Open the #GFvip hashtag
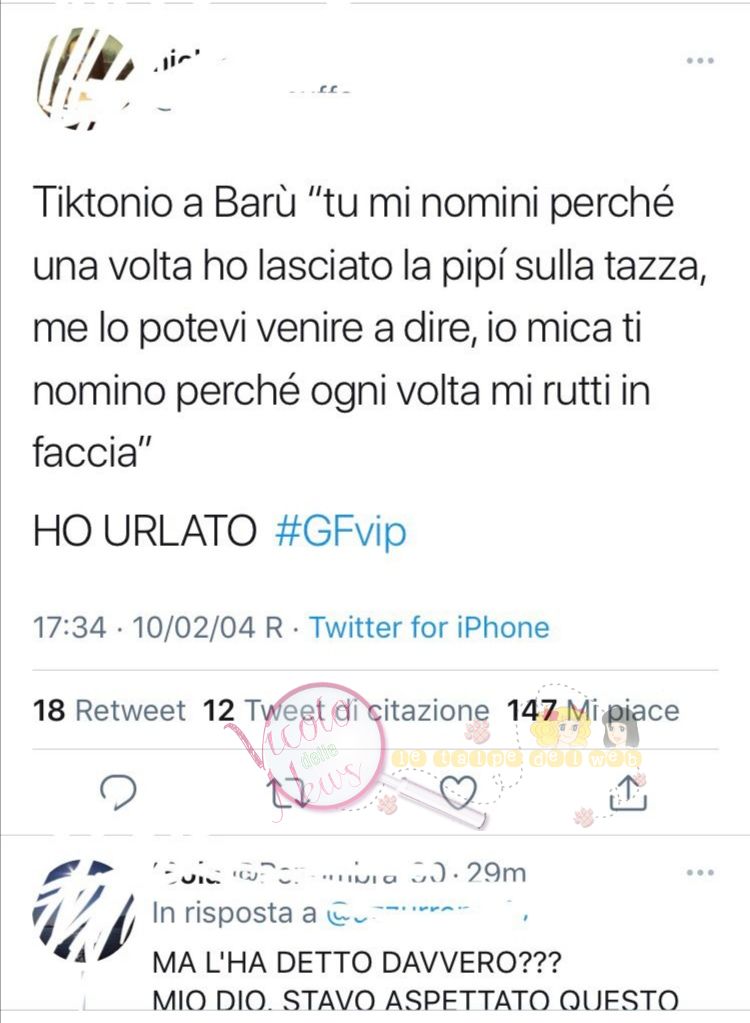This screenshot has width=750, height=1023. tap(340, 530)
